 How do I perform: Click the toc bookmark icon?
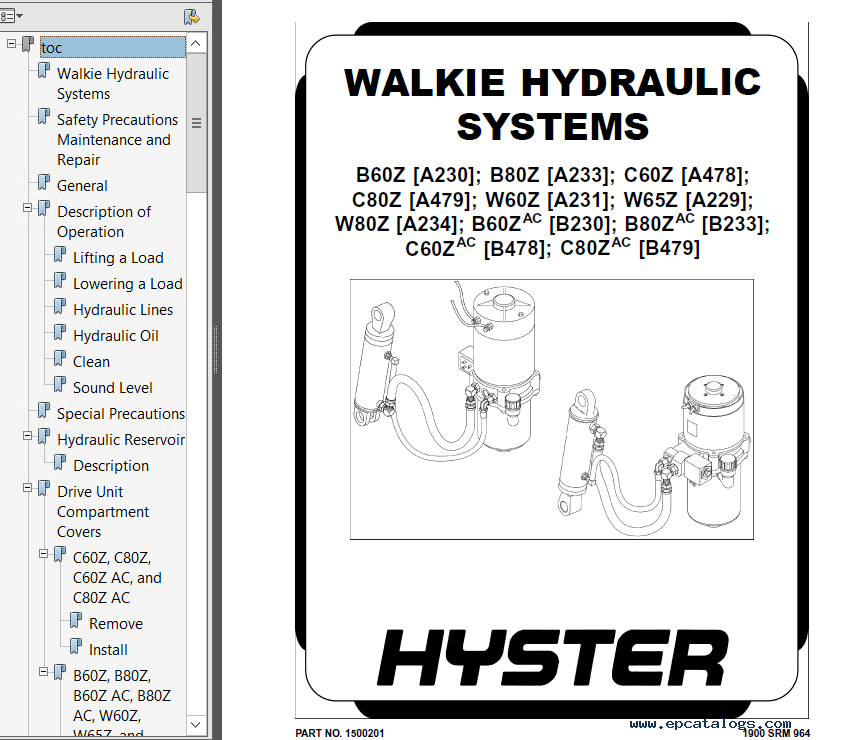[x=27, y=45]
